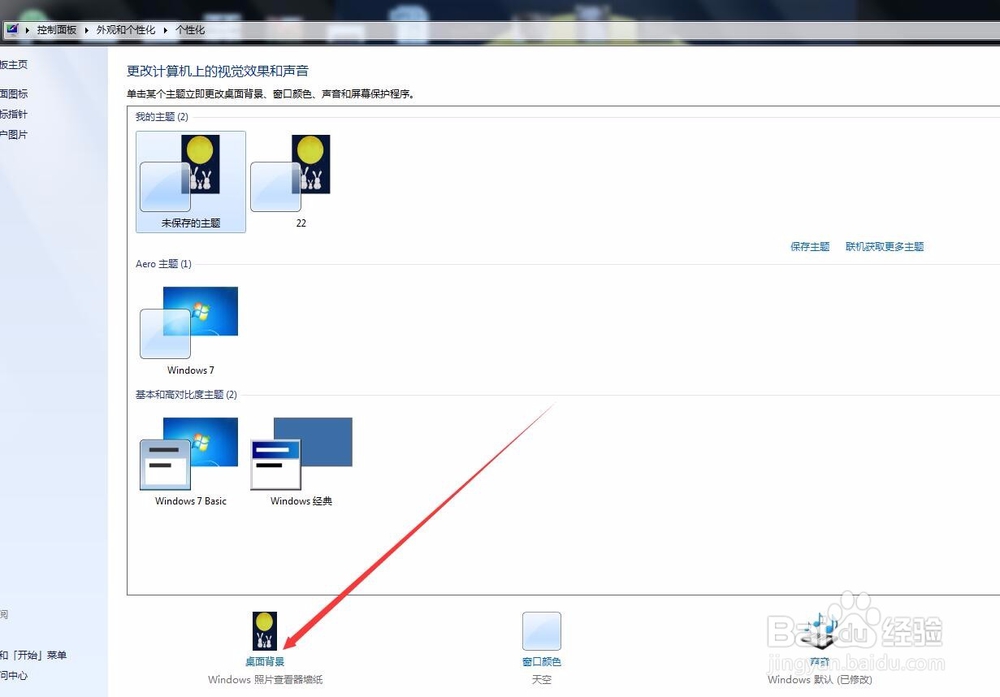Select the unsaved theme 未保存的主题 thumbnail
Screen dimensions: 1000x697
point(191,182)
